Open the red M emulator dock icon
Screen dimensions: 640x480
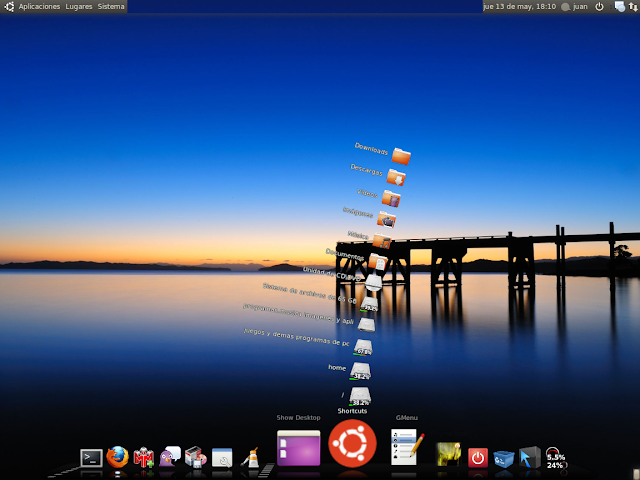click(144, 457)
